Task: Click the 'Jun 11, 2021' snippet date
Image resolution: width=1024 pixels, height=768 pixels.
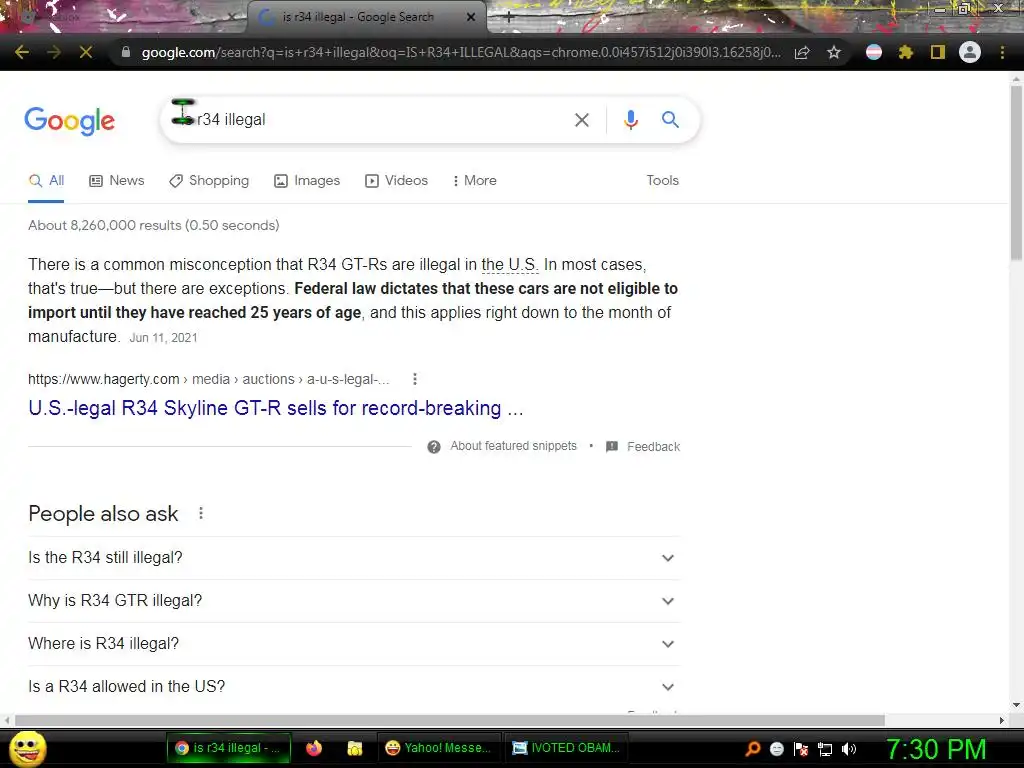Action: click(163, 338)
